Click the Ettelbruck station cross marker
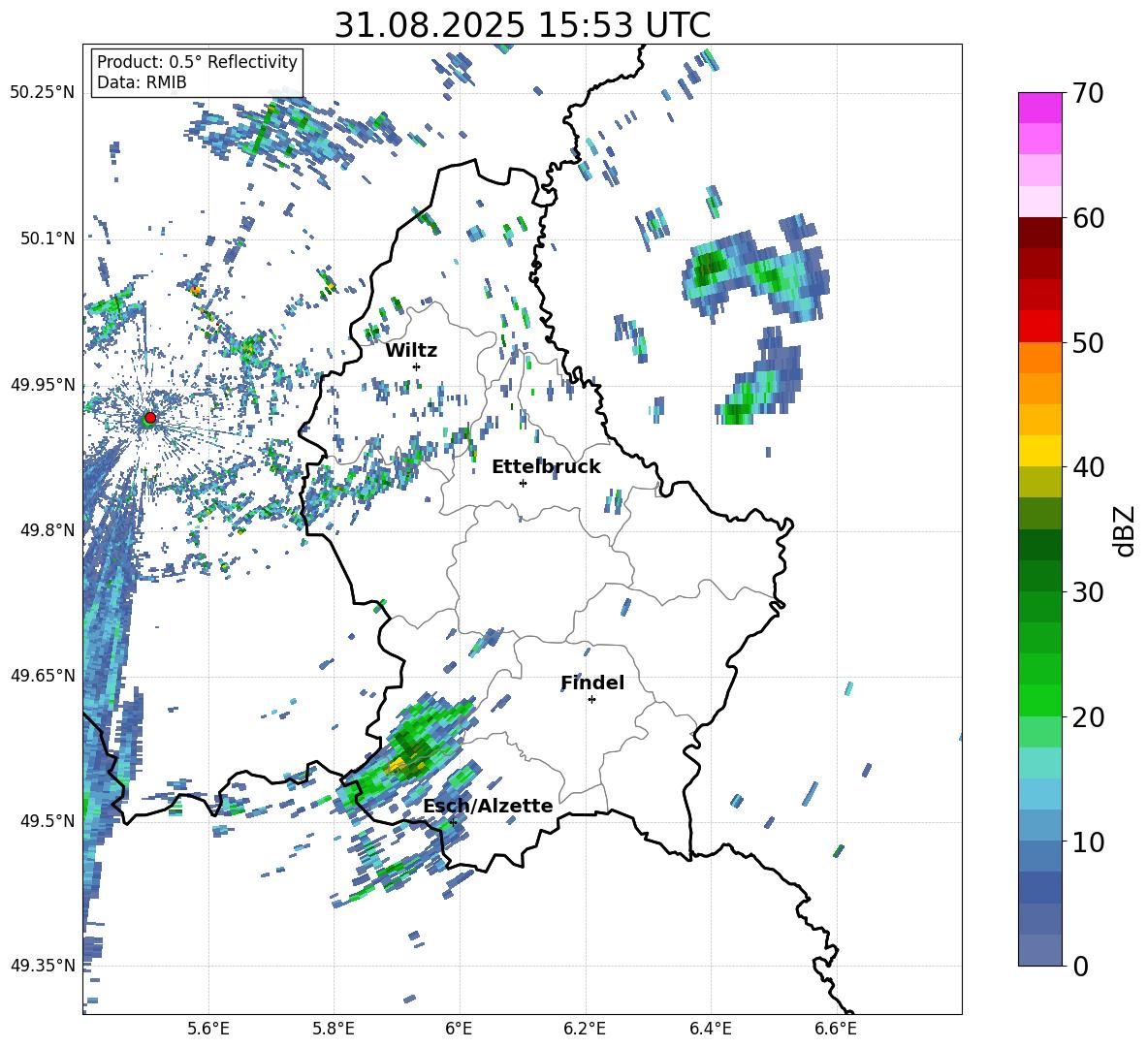This screenshot has width=1148, height=1048. coord(523,483)
